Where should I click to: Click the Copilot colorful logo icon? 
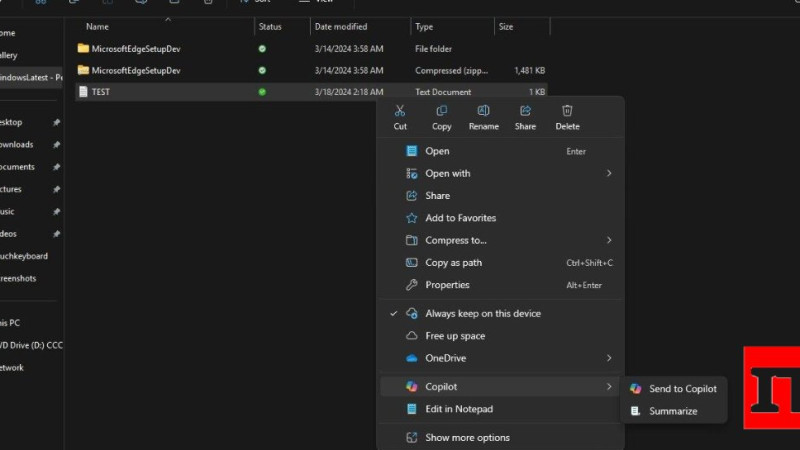point(412,387)
